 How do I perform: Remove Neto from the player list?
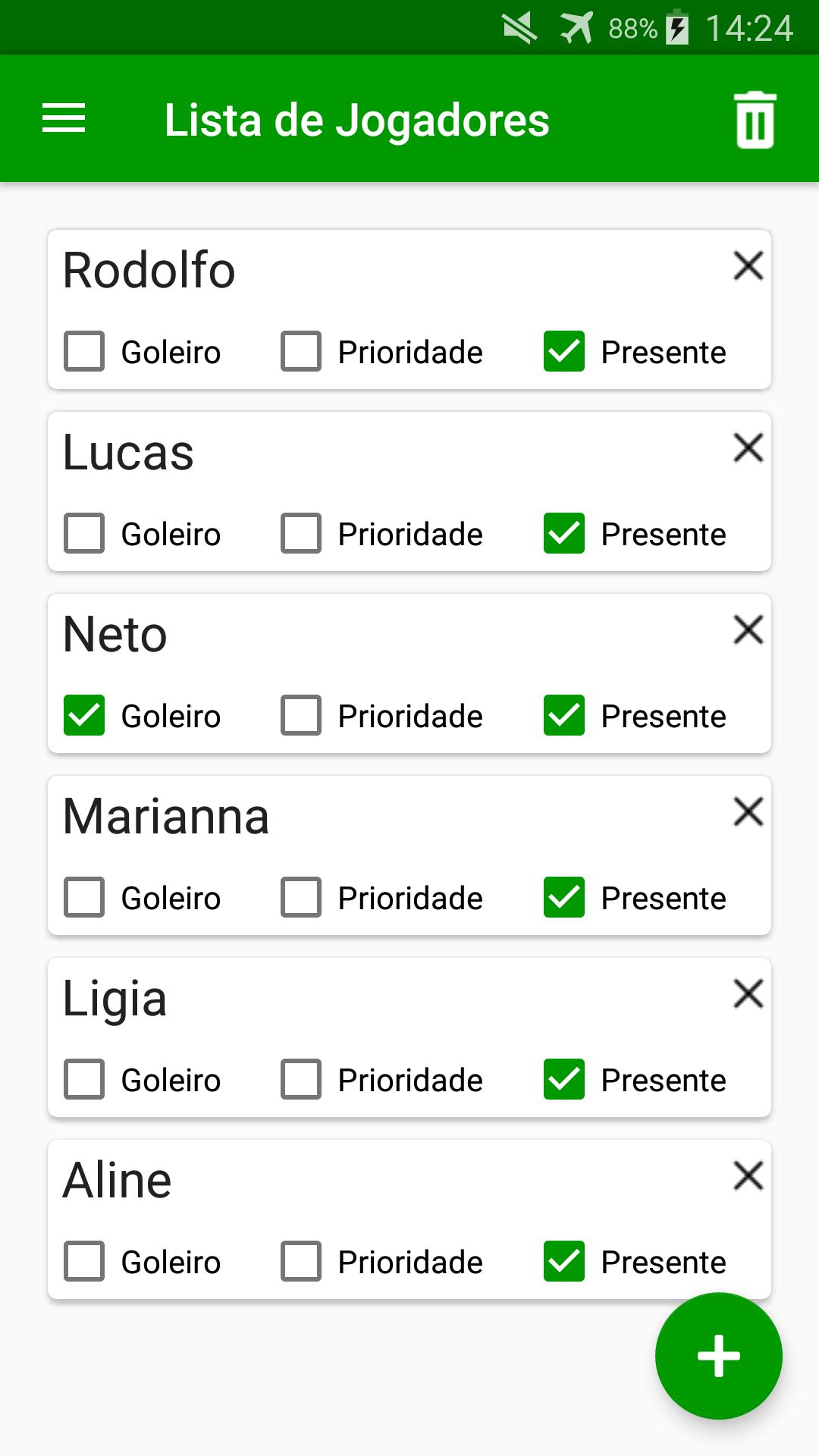[x=748, y=630]
